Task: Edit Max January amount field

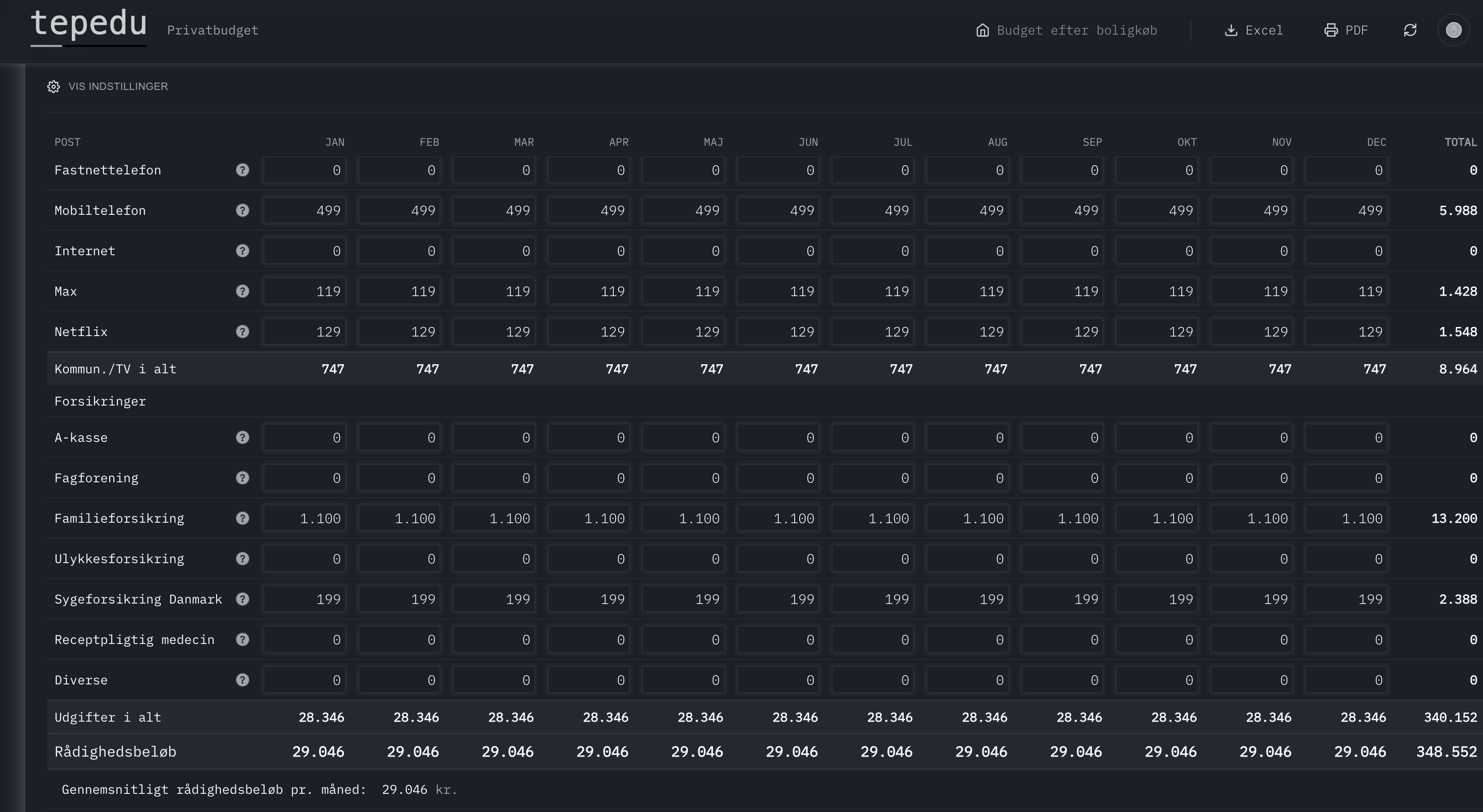Action: pos(304,291)
